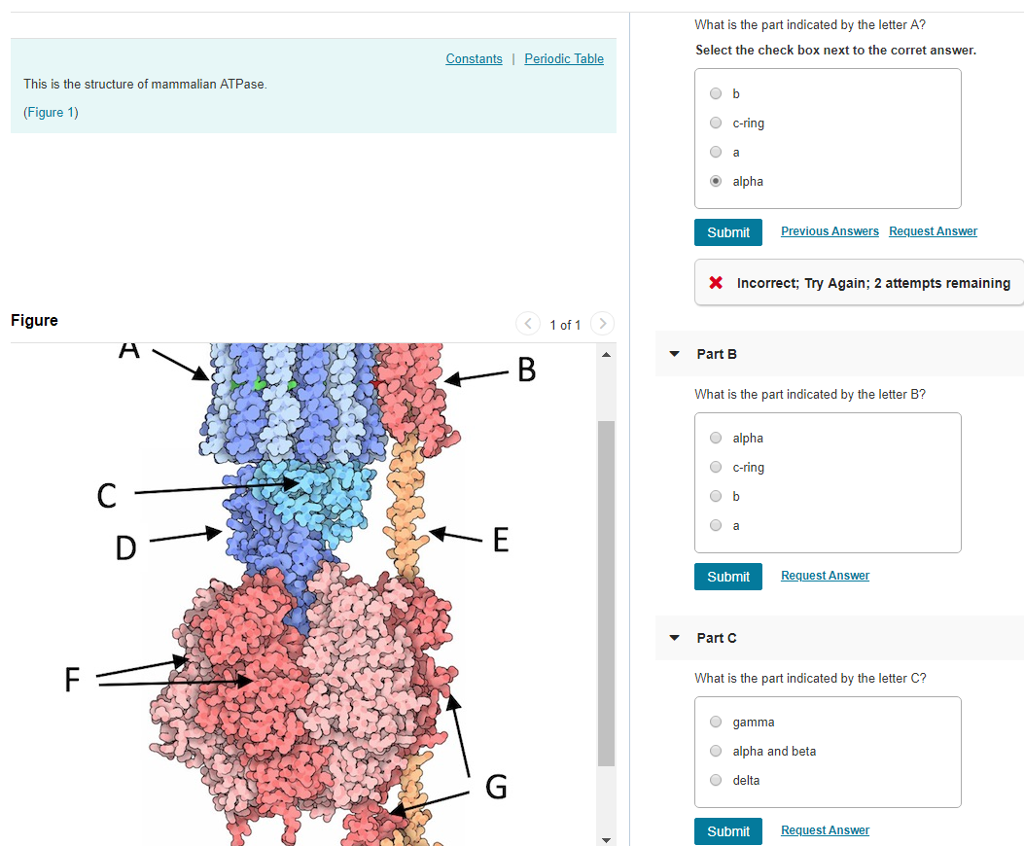1024x846 pixels.
Task: Select the 'b' option for Part A
Action: 716,94
